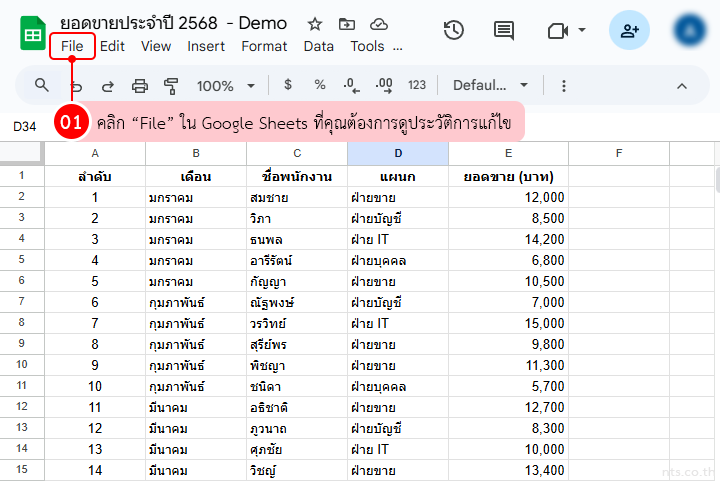Collapse the toolbar with chevron

682,86
